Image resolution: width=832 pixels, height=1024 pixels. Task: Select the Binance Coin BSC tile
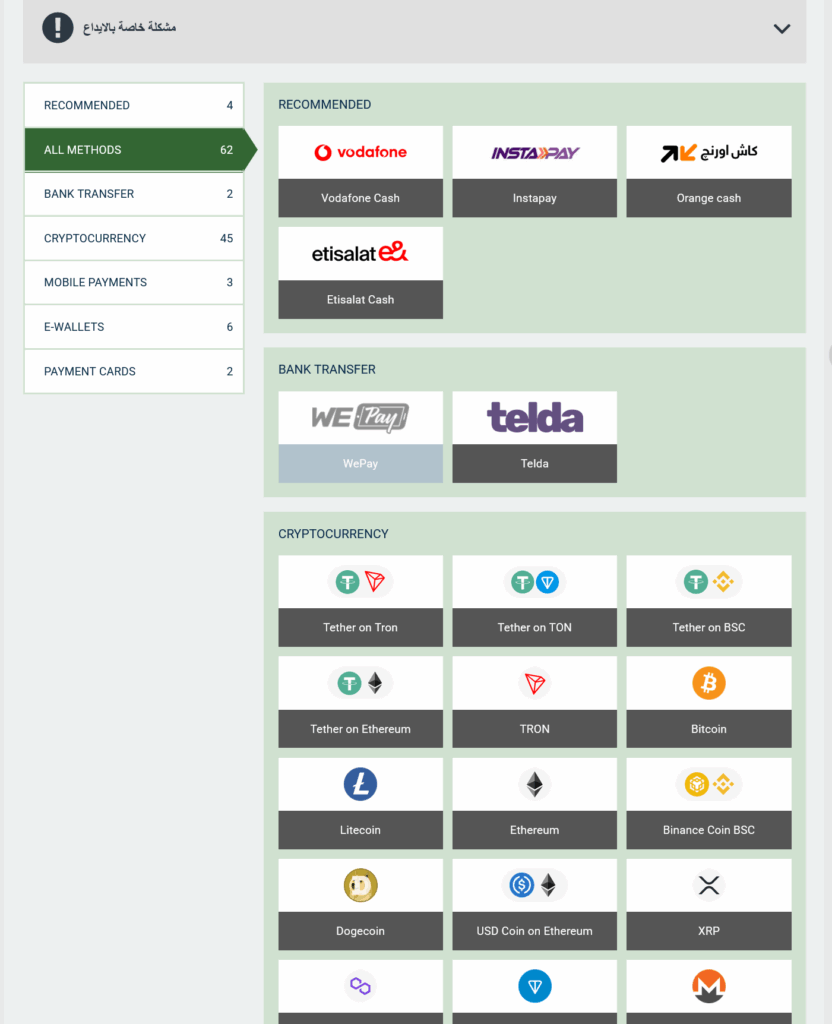(x=709, y=803)
